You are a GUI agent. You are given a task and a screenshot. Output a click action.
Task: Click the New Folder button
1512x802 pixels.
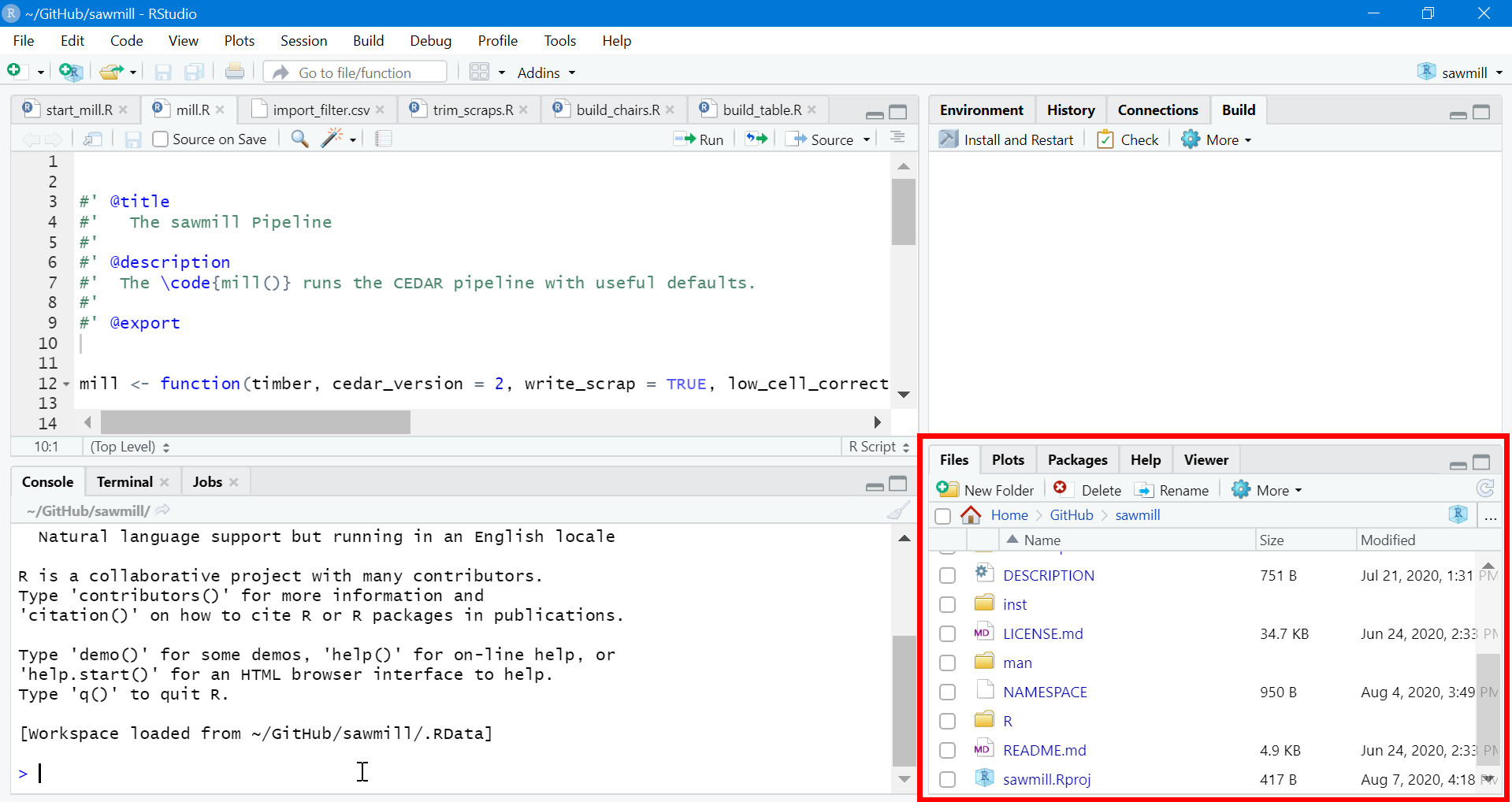click(985, 490)
